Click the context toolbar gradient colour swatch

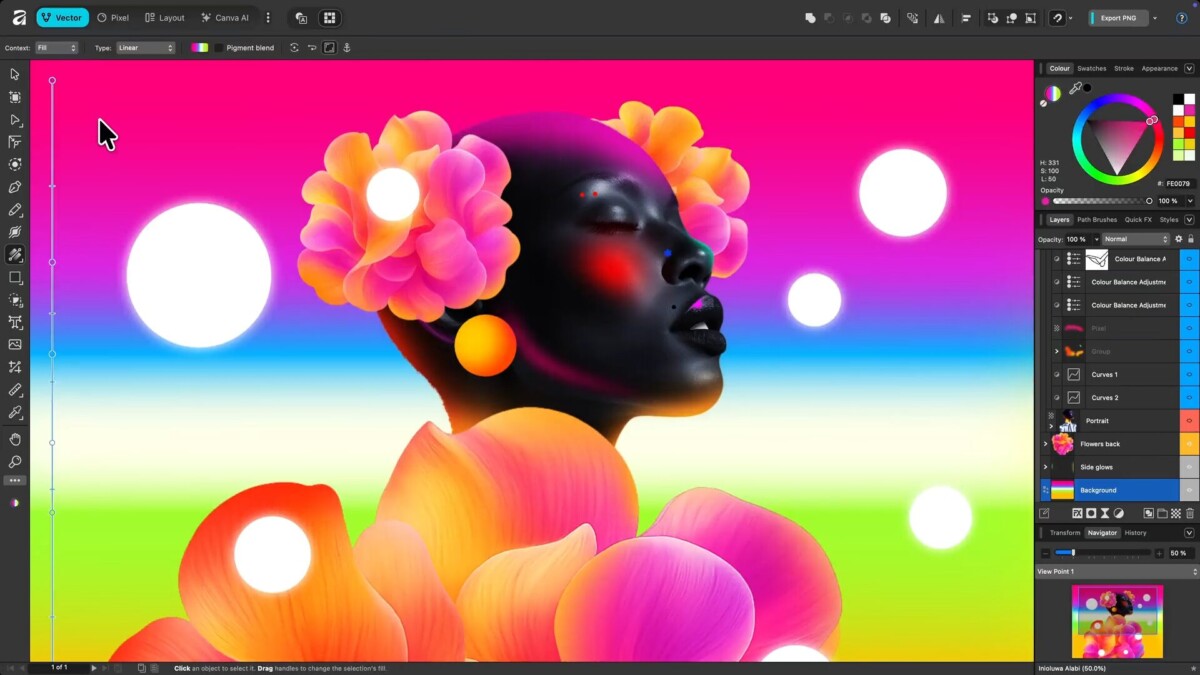pyautogui.click(x=200, y=48)
